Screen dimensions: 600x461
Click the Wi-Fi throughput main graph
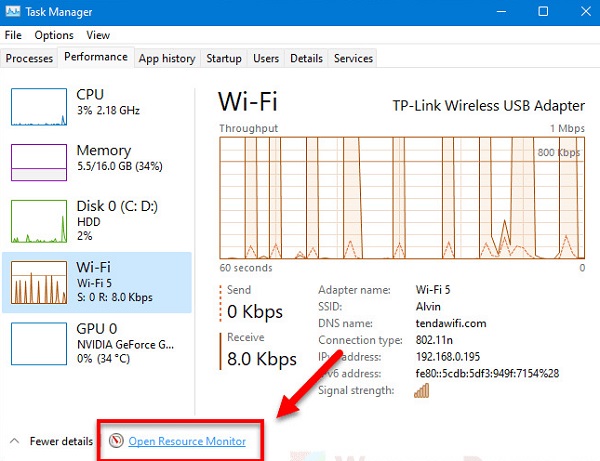click(x=402, y=198)
